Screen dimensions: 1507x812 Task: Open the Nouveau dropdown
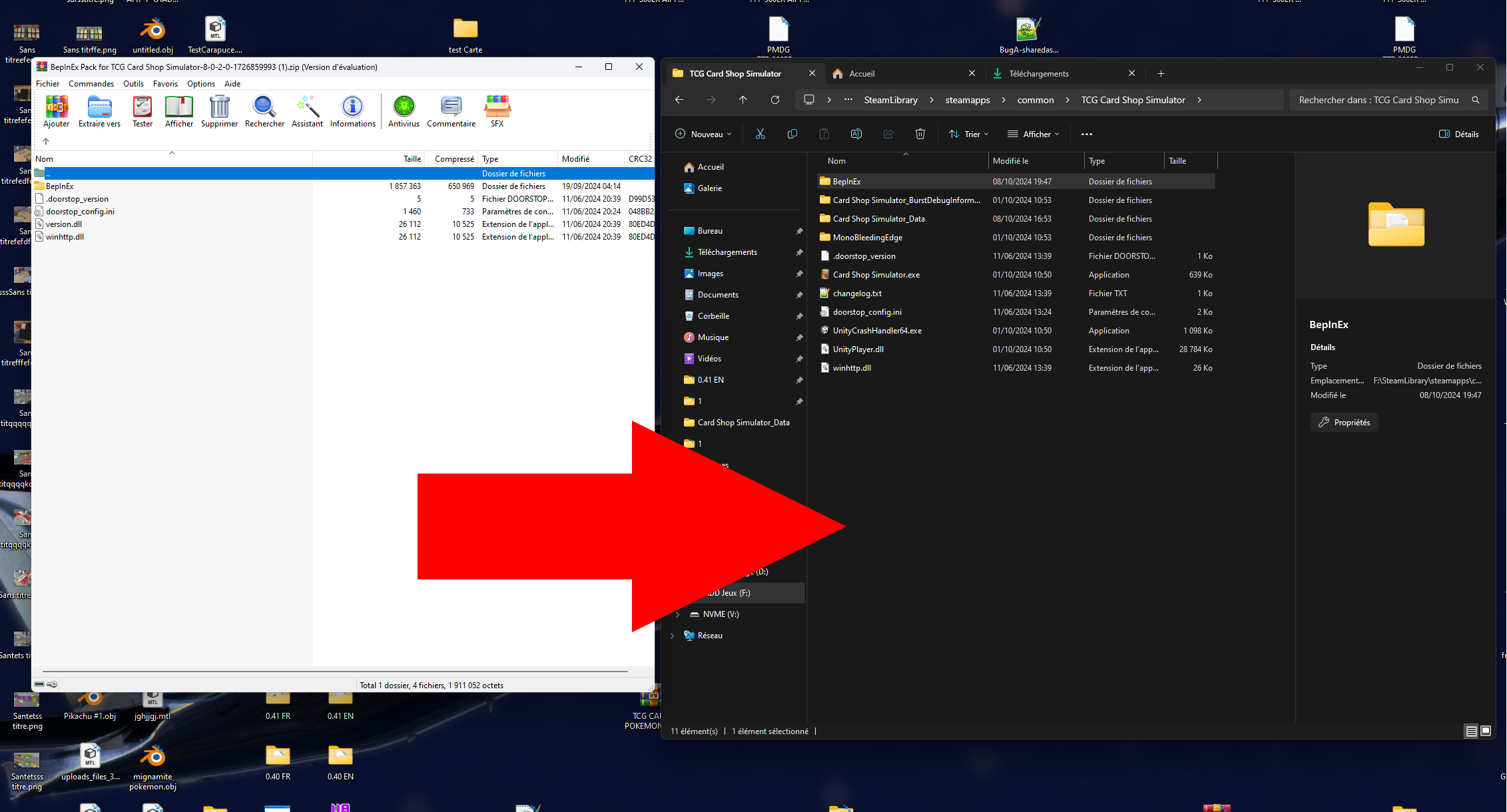click(x=703, y=134)
